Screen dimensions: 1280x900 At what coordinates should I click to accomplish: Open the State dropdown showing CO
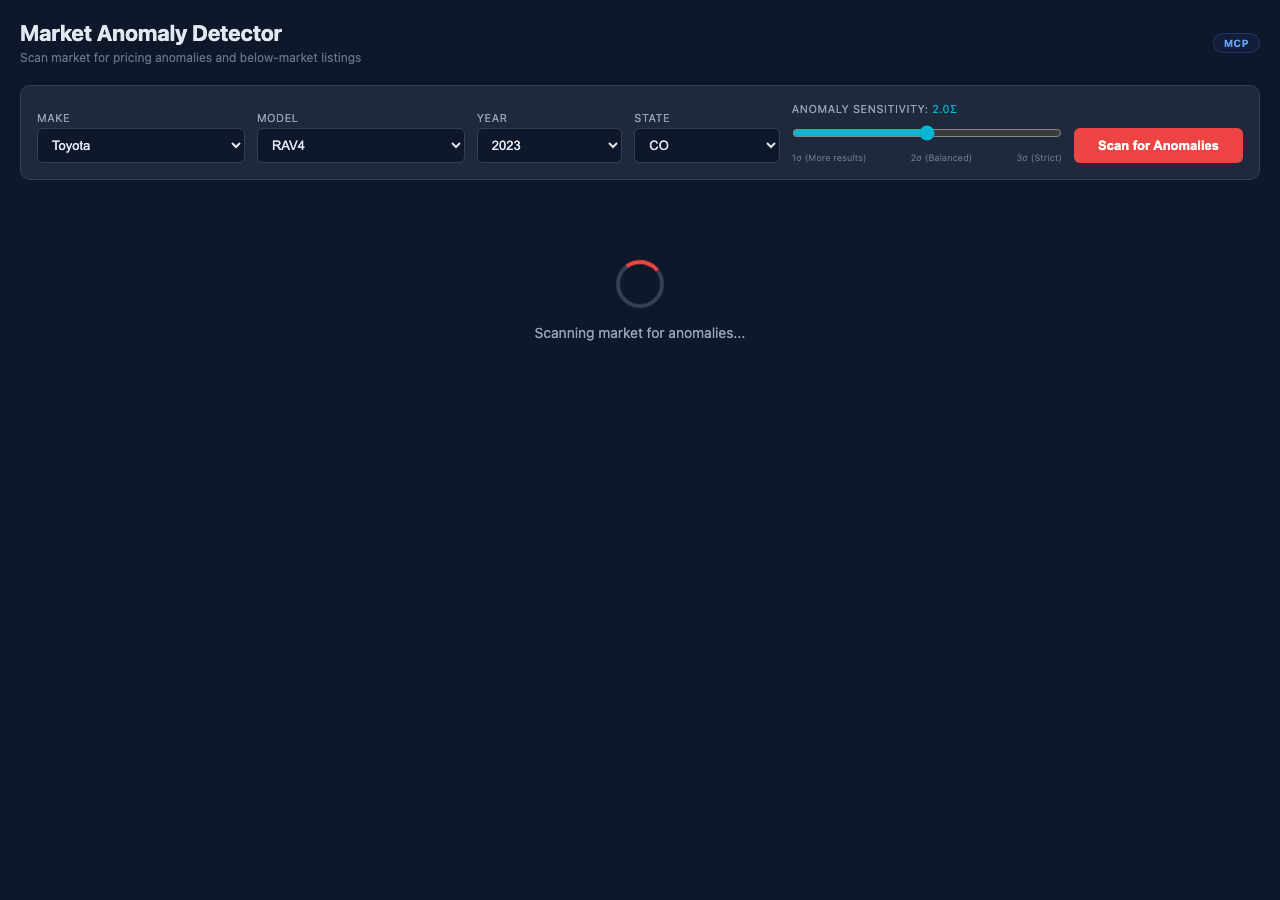[706, 145]
